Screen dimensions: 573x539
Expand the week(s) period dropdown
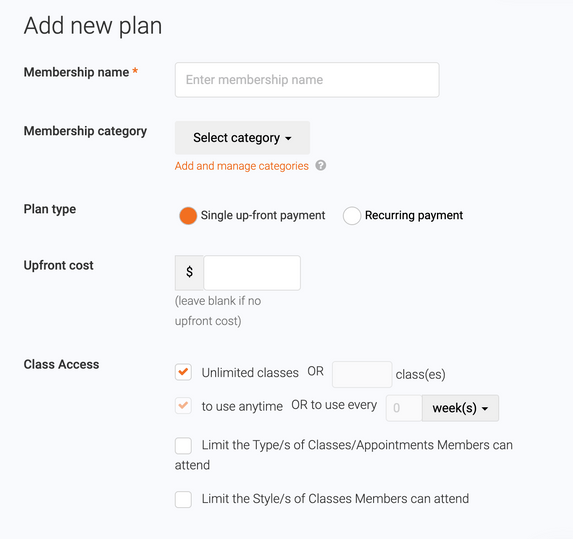[460, 408]
